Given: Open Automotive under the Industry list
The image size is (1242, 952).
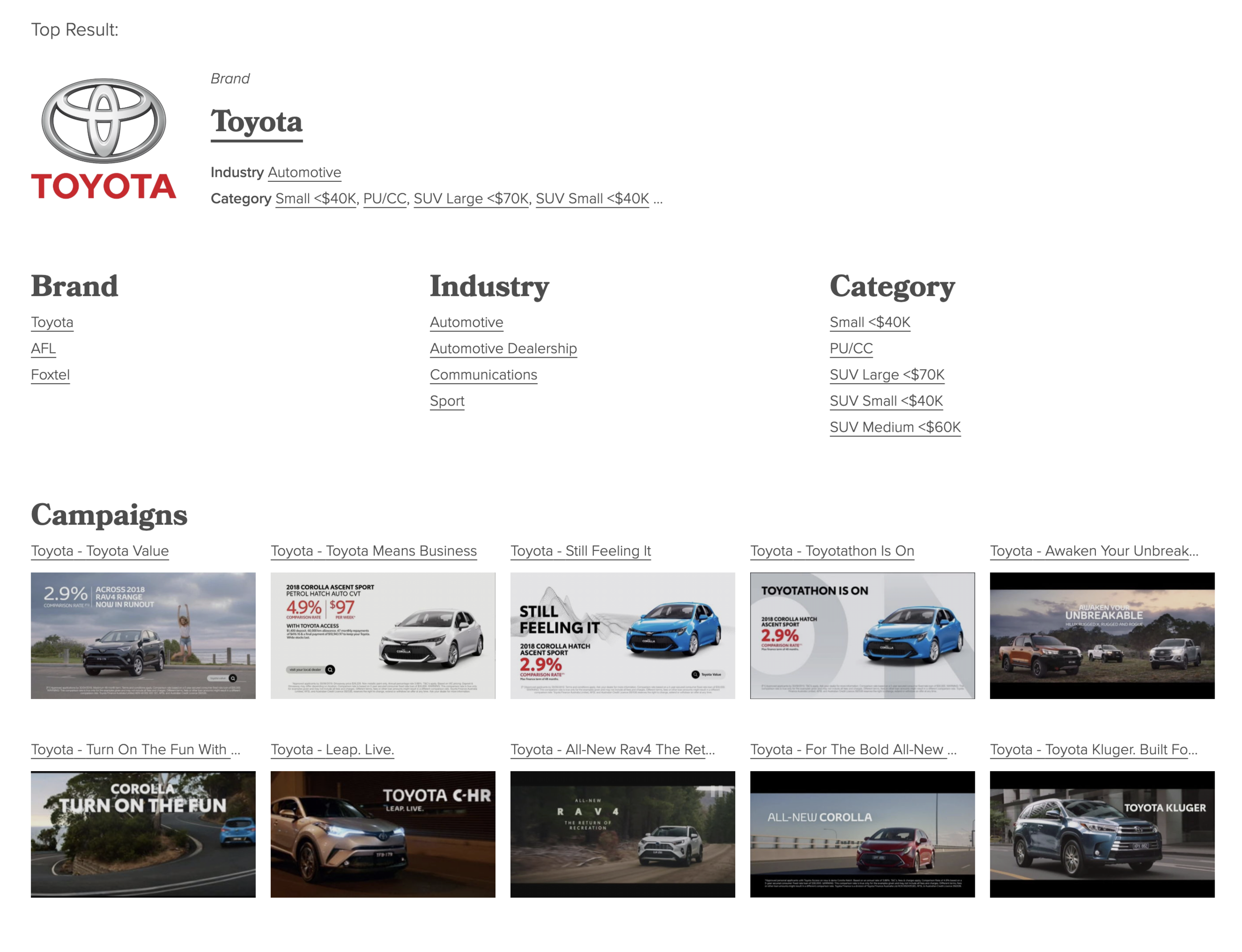Looking at the screenshot, I should coord(466,322).
